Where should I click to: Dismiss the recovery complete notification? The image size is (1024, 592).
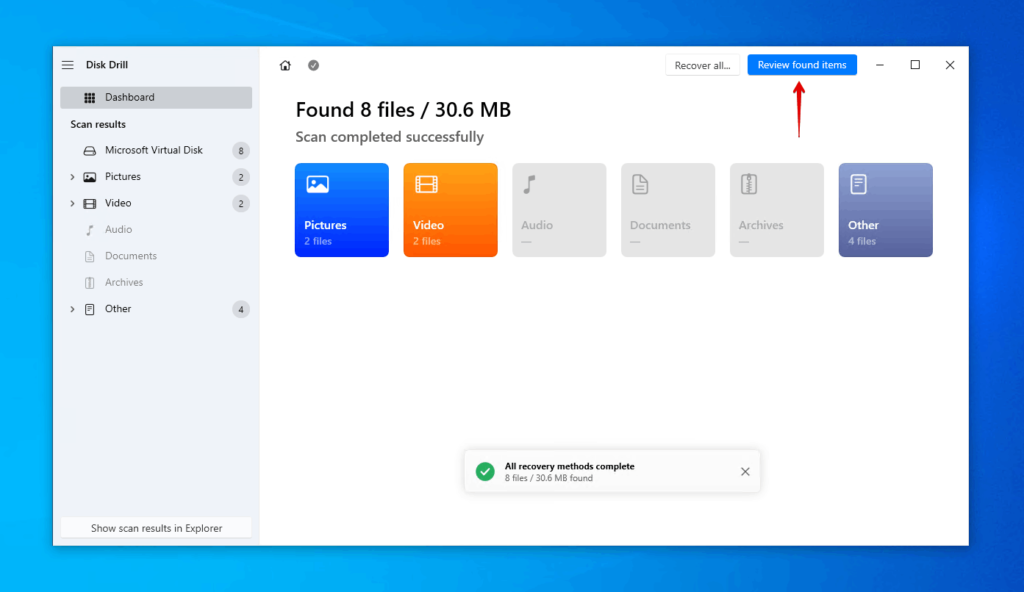[745, 471]
